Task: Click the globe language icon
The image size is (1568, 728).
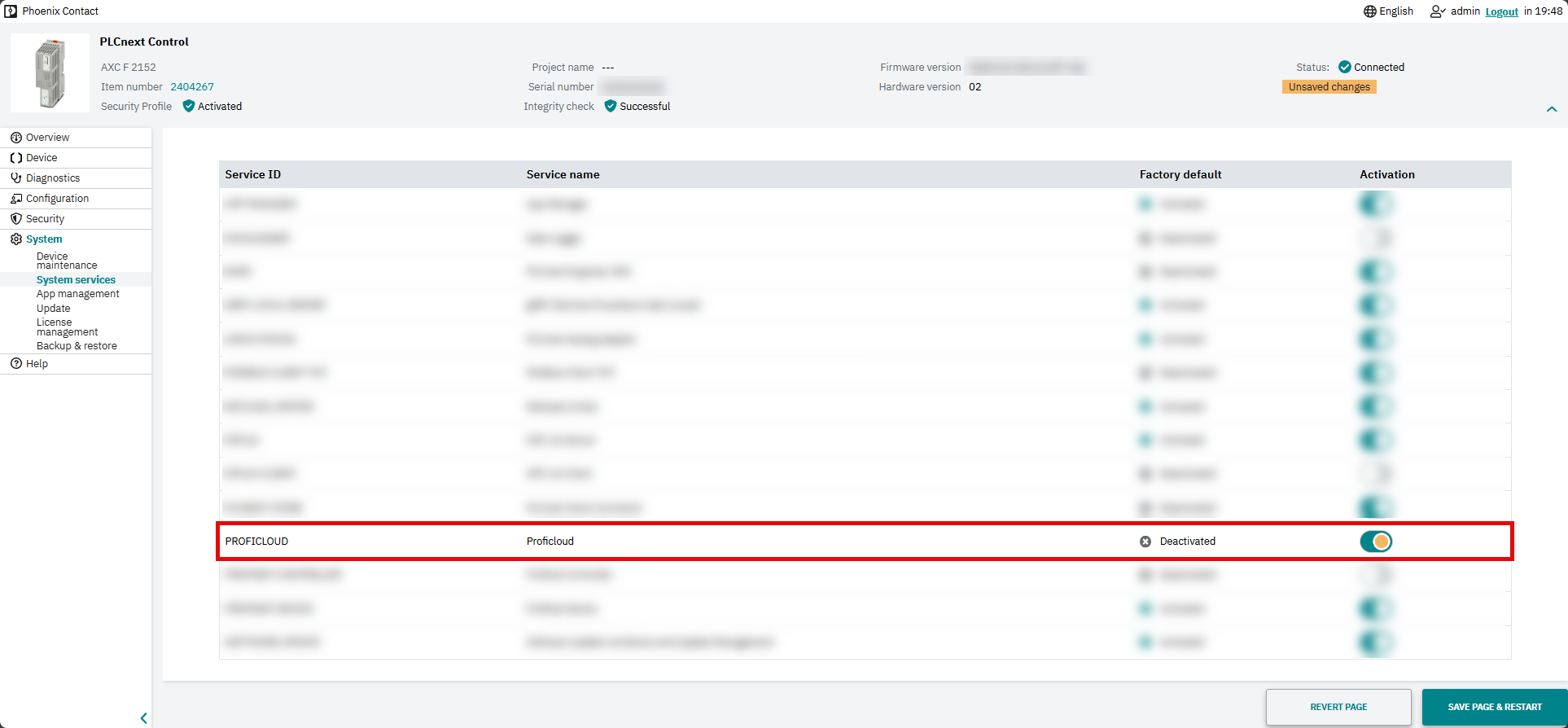Action: pos(1370,11)
